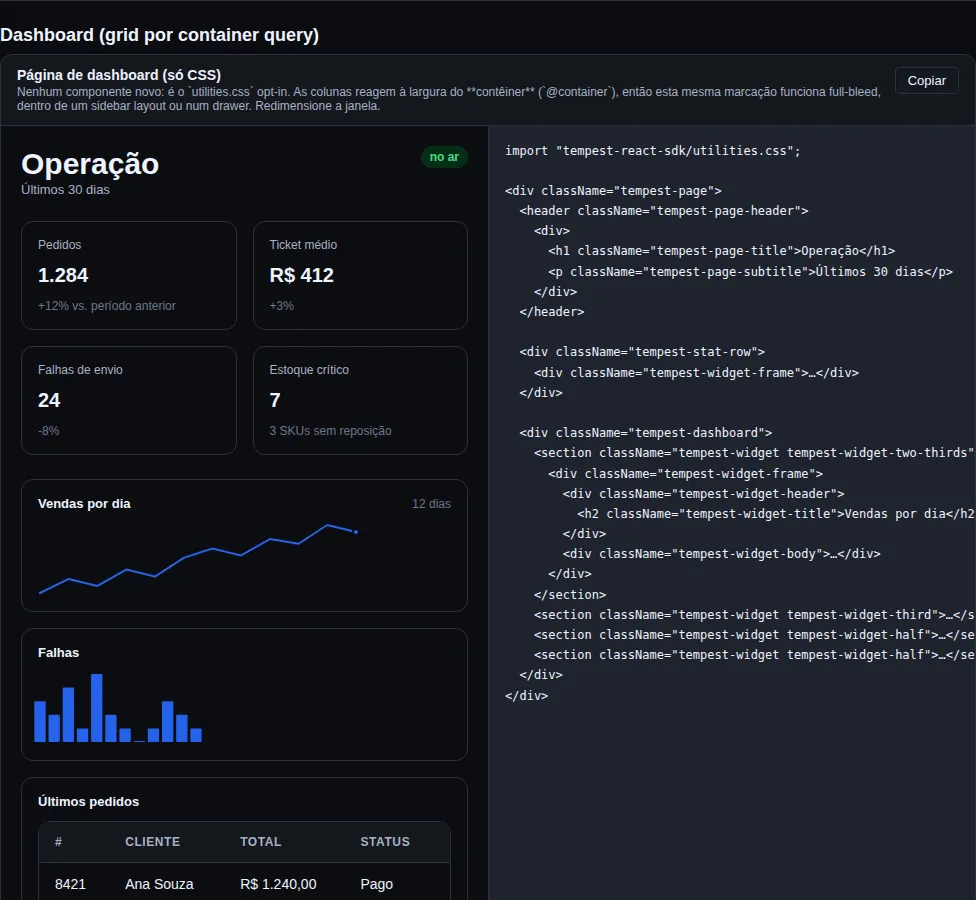
Task: Click the tempest-page-title code line
Action: [x=721, y=251]
